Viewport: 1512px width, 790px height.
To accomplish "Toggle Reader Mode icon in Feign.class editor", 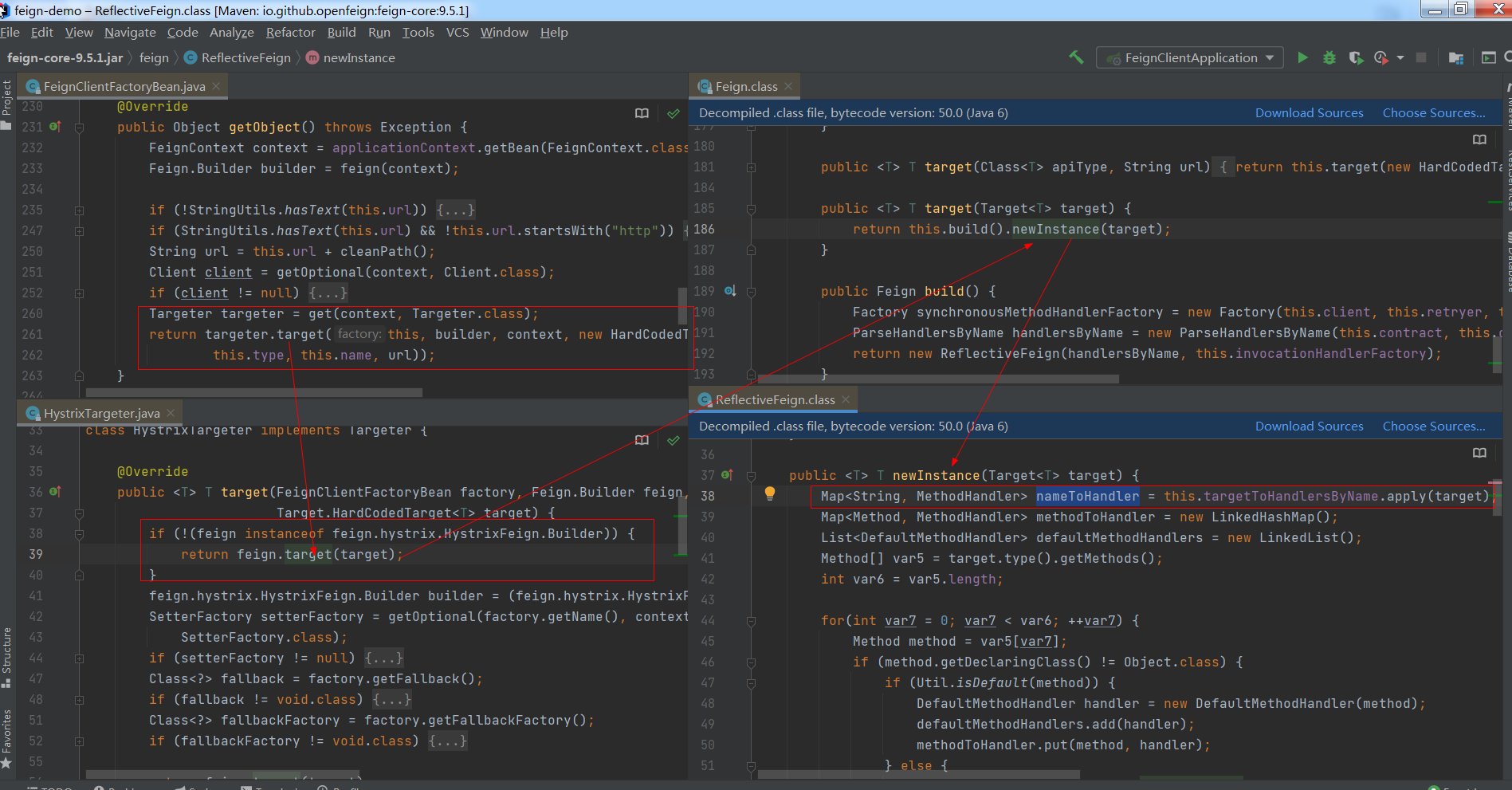I will click(x=1479, y=140).
